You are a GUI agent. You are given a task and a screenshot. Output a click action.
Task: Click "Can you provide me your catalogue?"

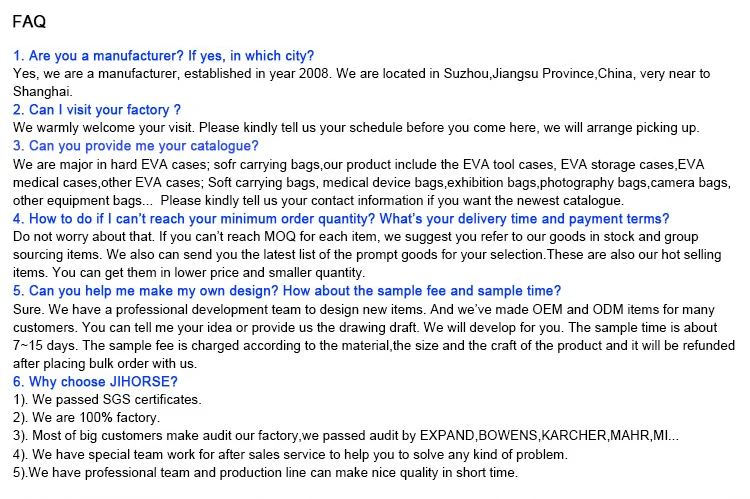[136, 146]
